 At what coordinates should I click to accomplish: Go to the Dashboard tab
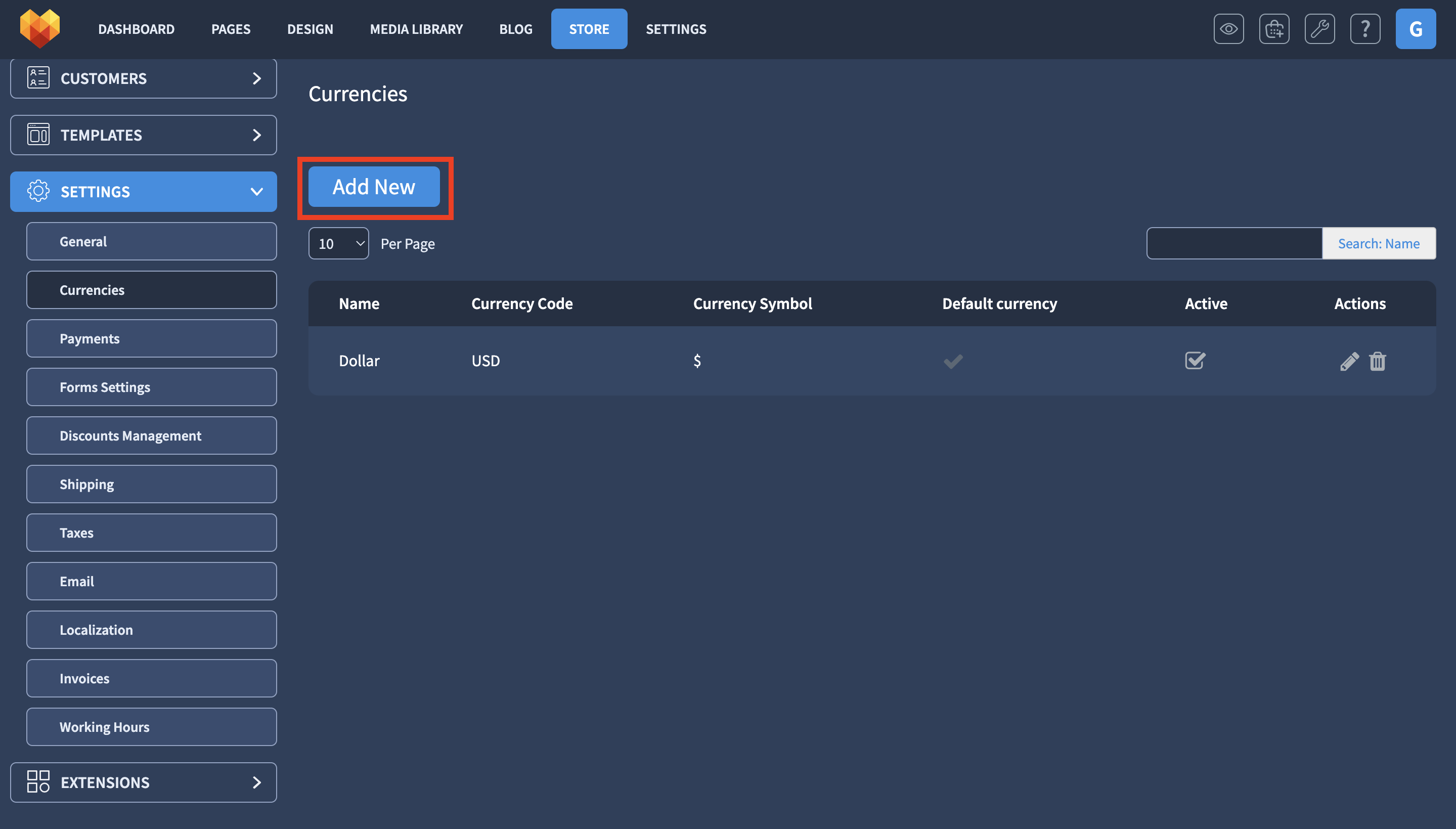click(136, 29)
